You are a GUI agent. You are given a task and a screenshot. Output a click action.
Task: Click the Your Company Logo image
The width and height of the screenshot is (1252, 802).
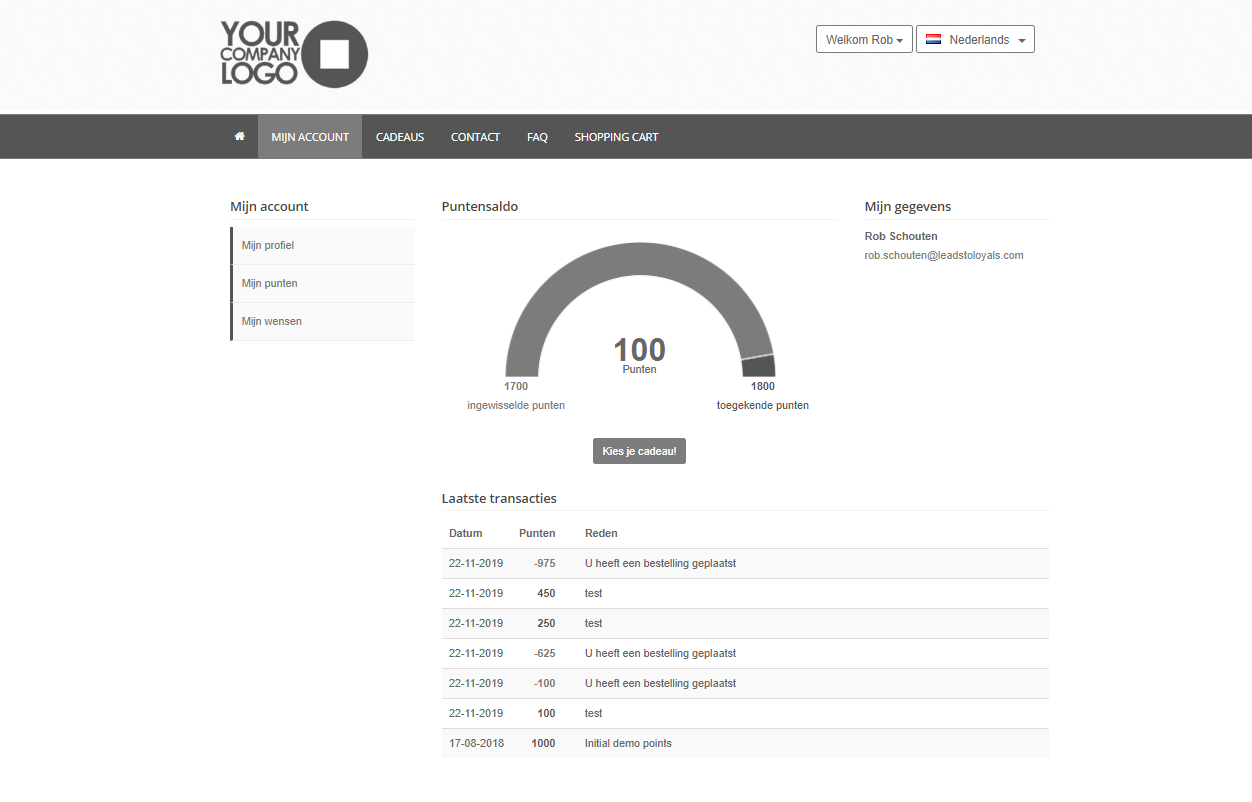(294, 54)
